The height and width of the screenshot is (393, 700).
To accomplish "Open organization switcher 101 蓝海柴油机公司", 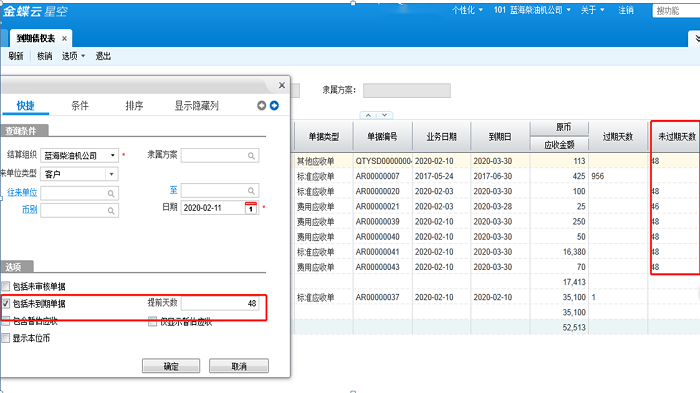I will point(532,10).
